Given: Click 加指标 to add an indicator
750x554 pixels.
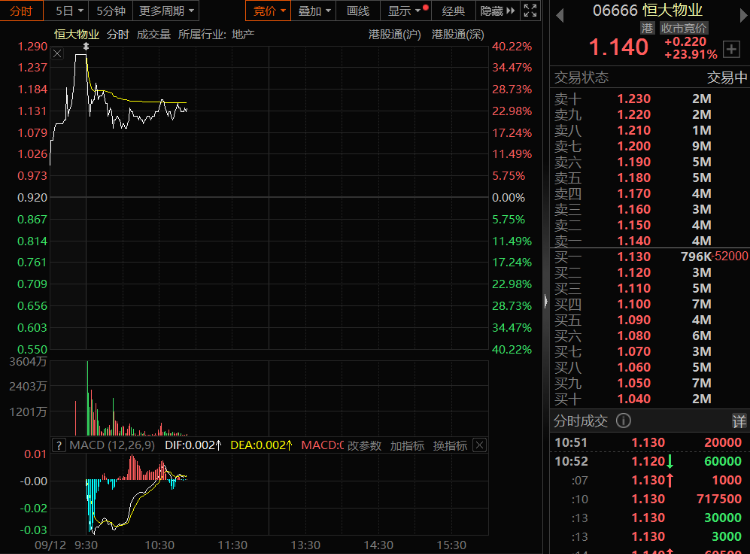Looking at the screenshot, I should coord(407,446).
